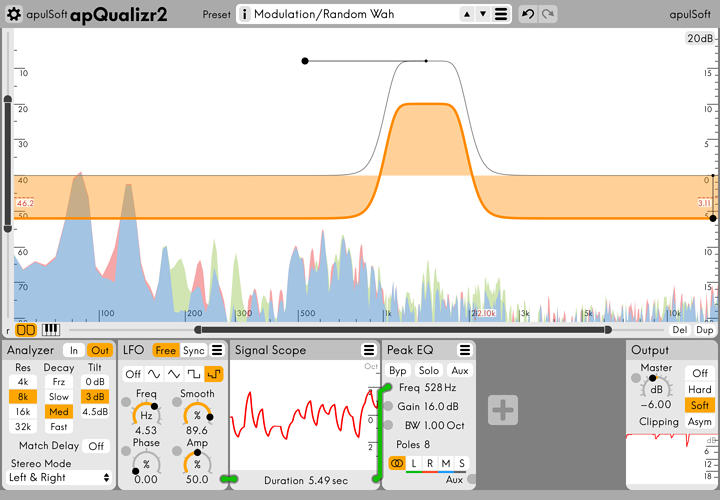Set analyzer decay to Fast

pos(59,427)
